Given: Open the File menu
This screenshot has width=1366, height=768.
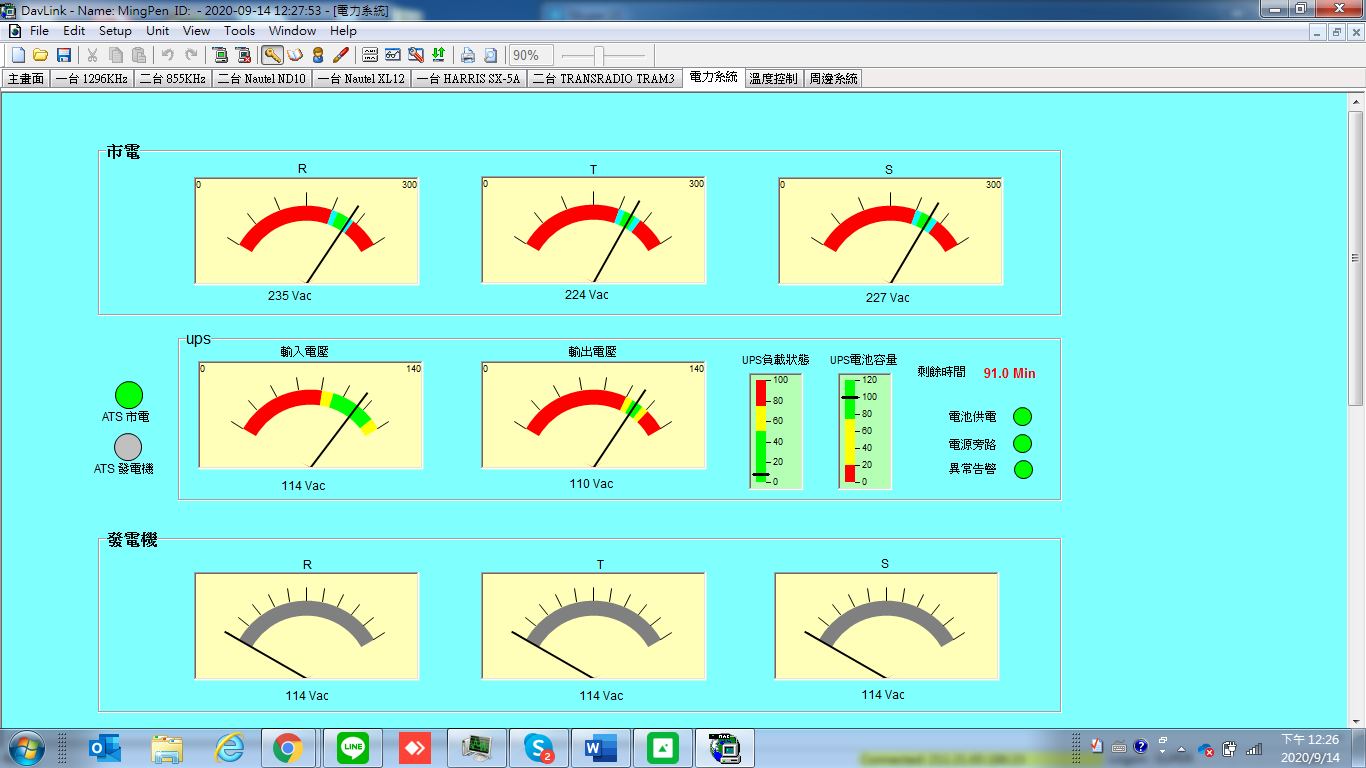Looking at the screenshot, I should pos(39,31).
